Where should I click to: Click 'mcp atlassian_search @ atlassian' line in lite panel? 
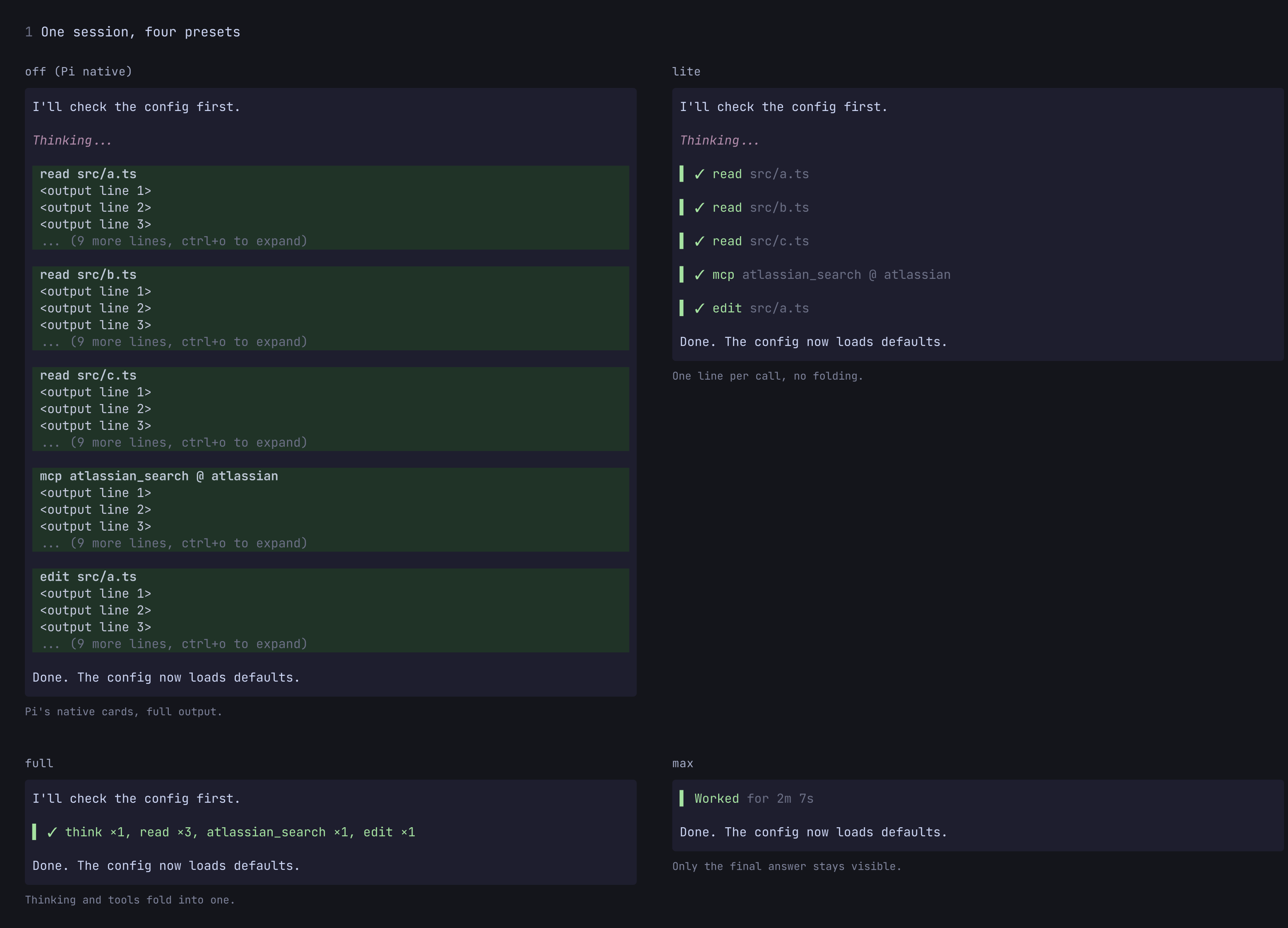click(831, 275)
